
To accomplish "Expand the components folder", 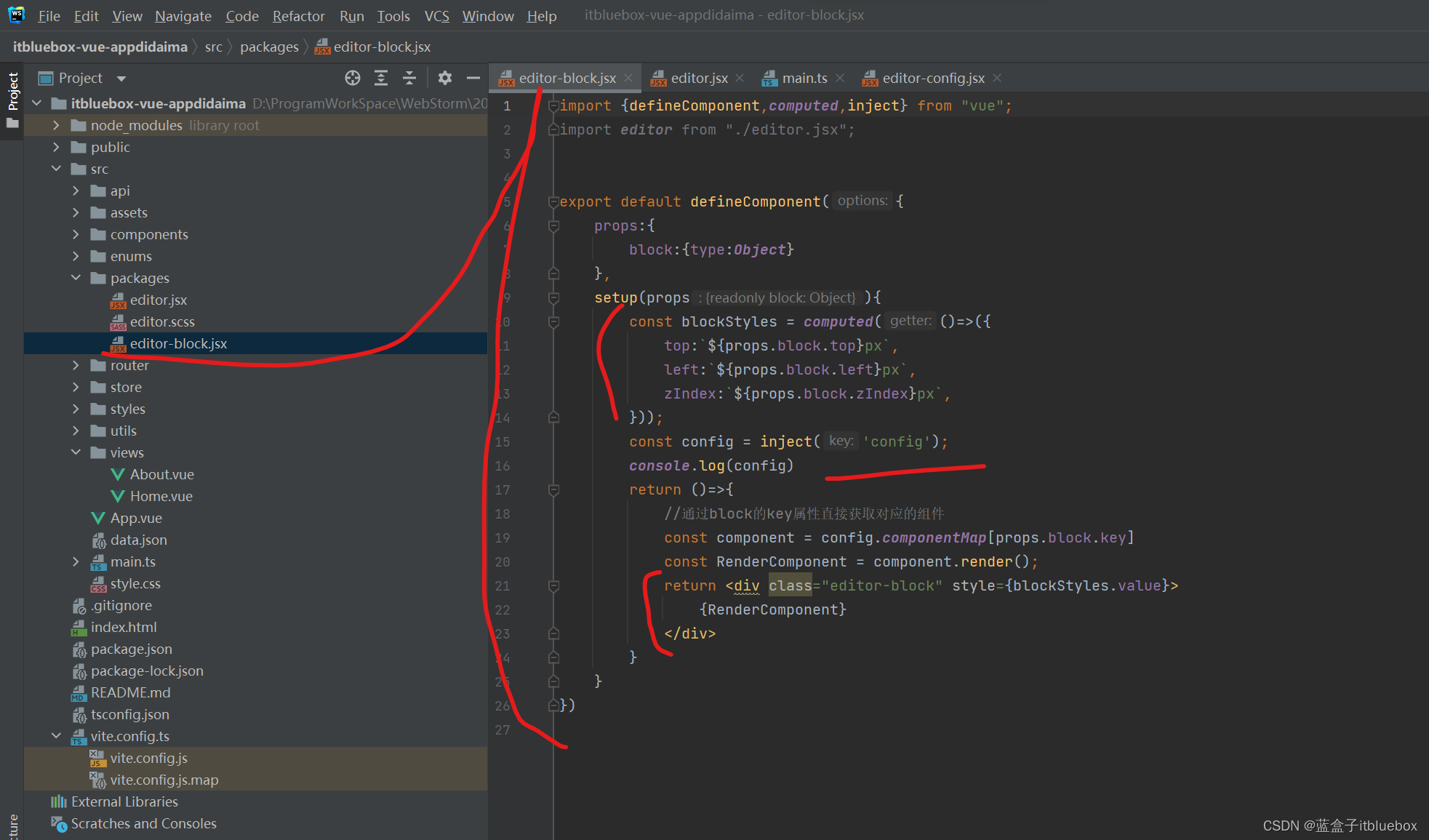I will (x=76, y=234).
